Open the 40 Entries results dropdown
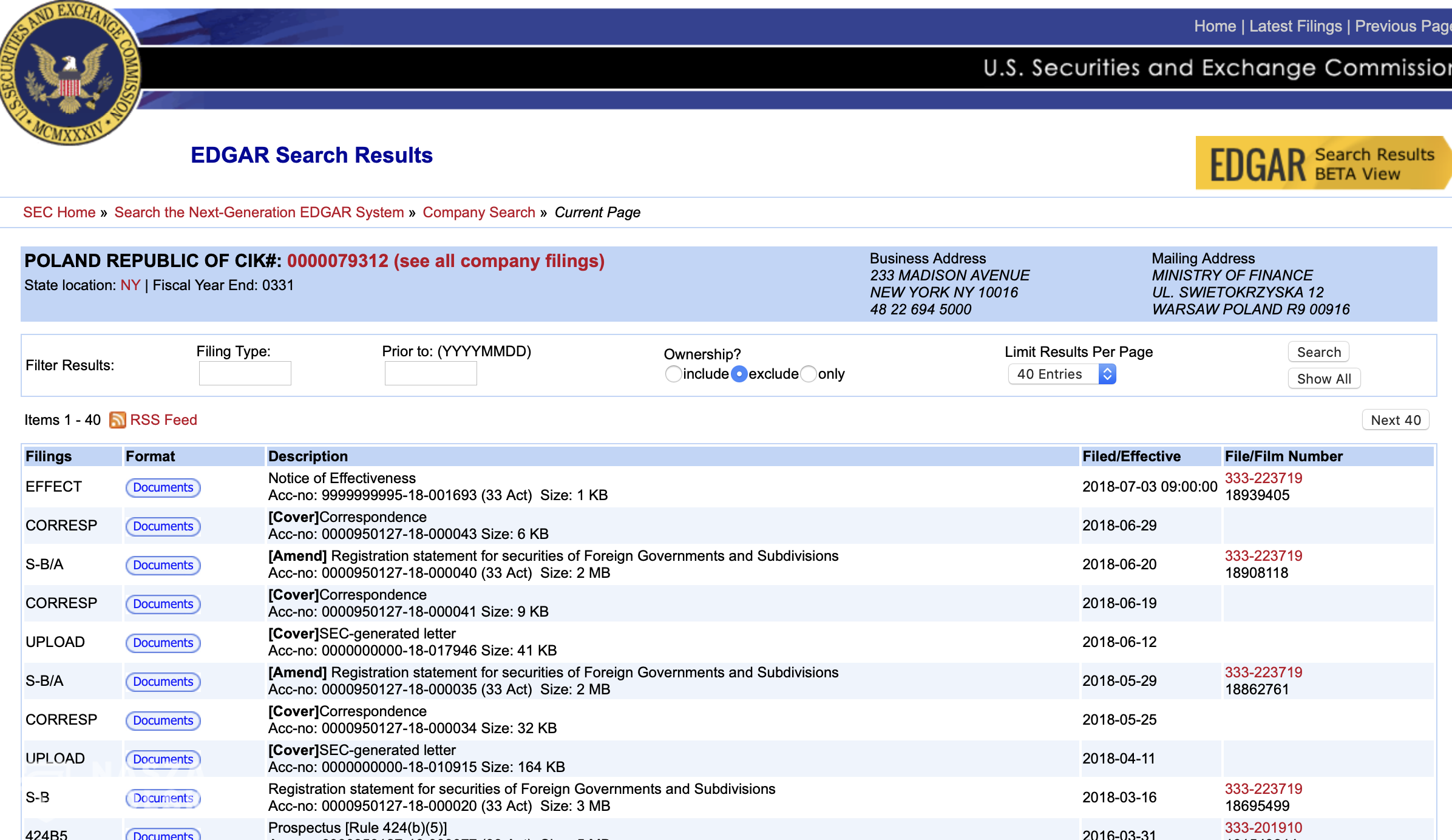 click(x=1062, y=374)
